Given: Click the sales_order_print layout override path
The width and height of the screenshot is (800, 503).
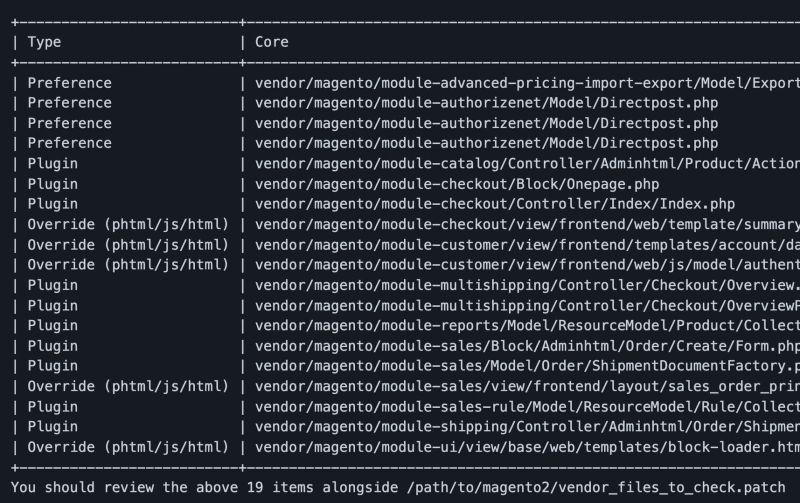Looking at the screenshot, I should pos(528,387).
